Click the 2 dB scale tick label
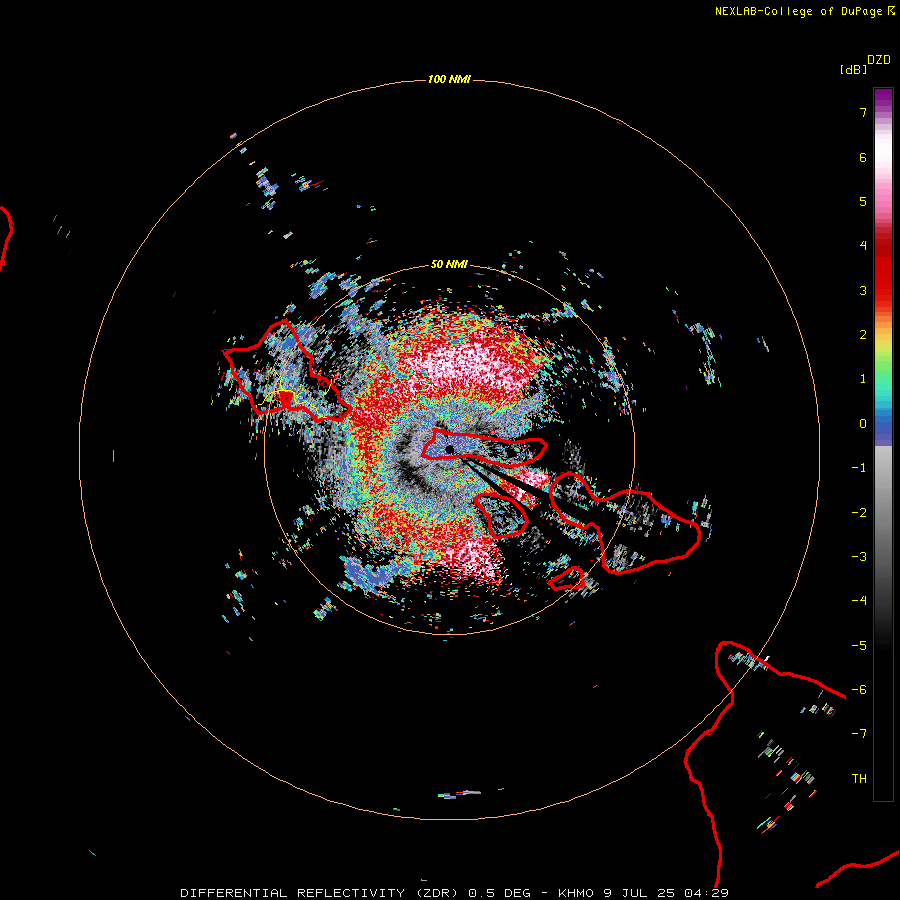 (863, 335)
